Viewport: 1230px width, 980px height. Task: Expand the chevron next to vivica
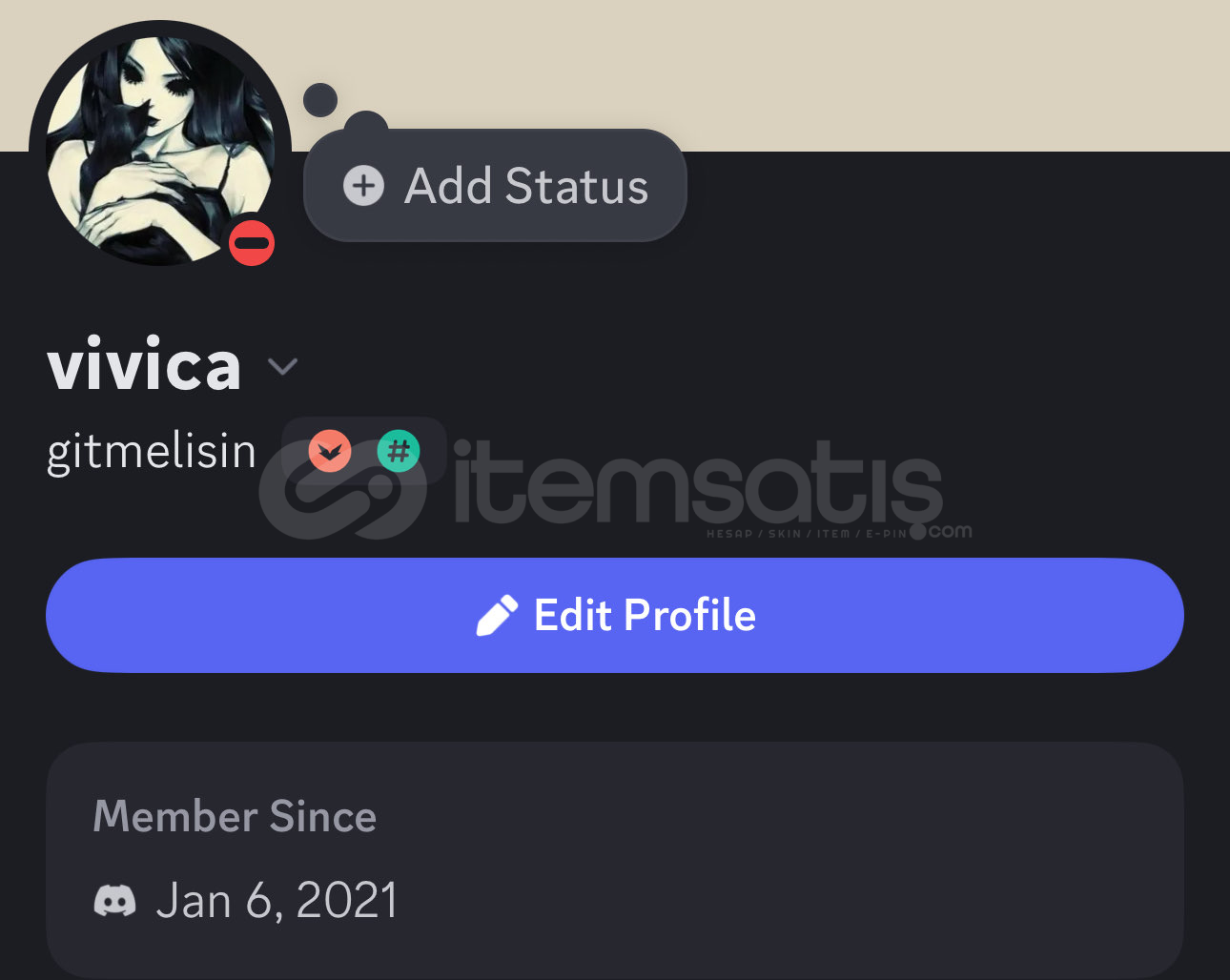pos(283,366)
